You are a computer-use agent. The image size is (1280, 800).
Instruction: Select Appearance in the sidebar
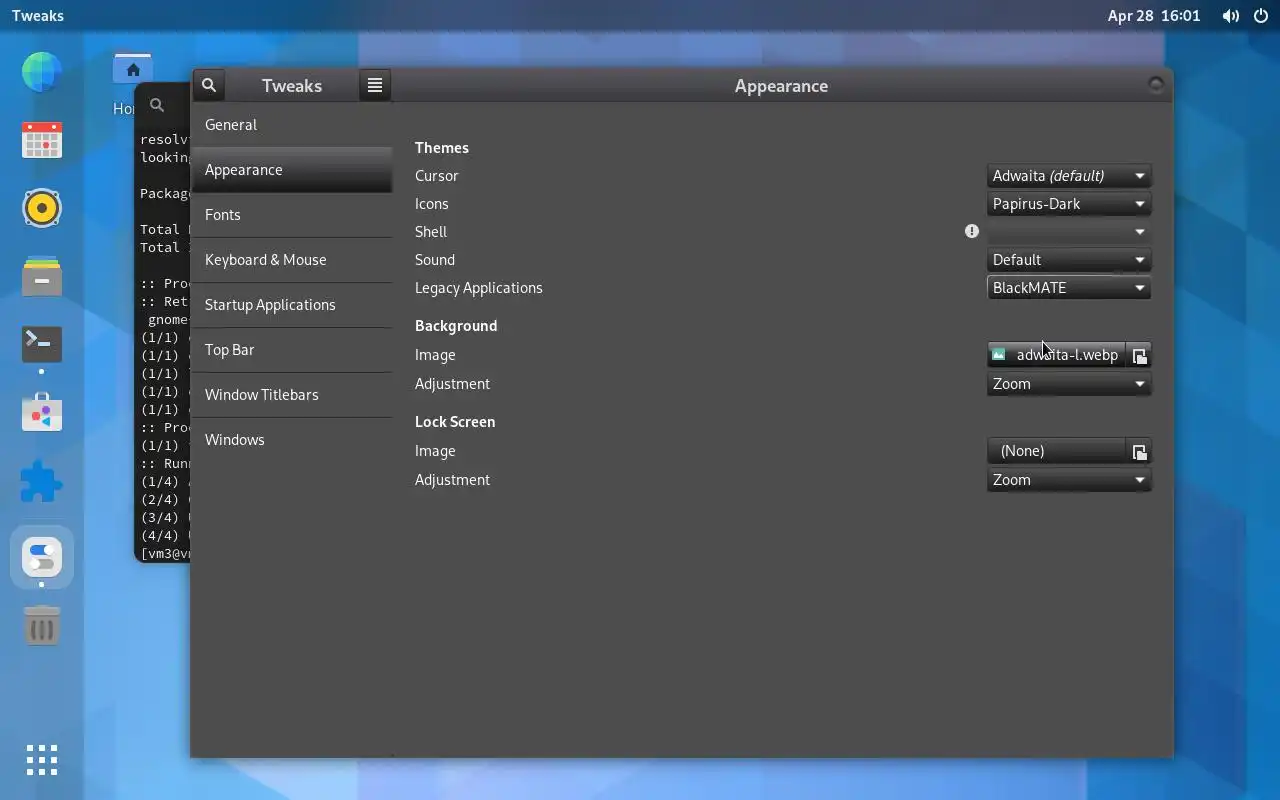pos(292,170)
